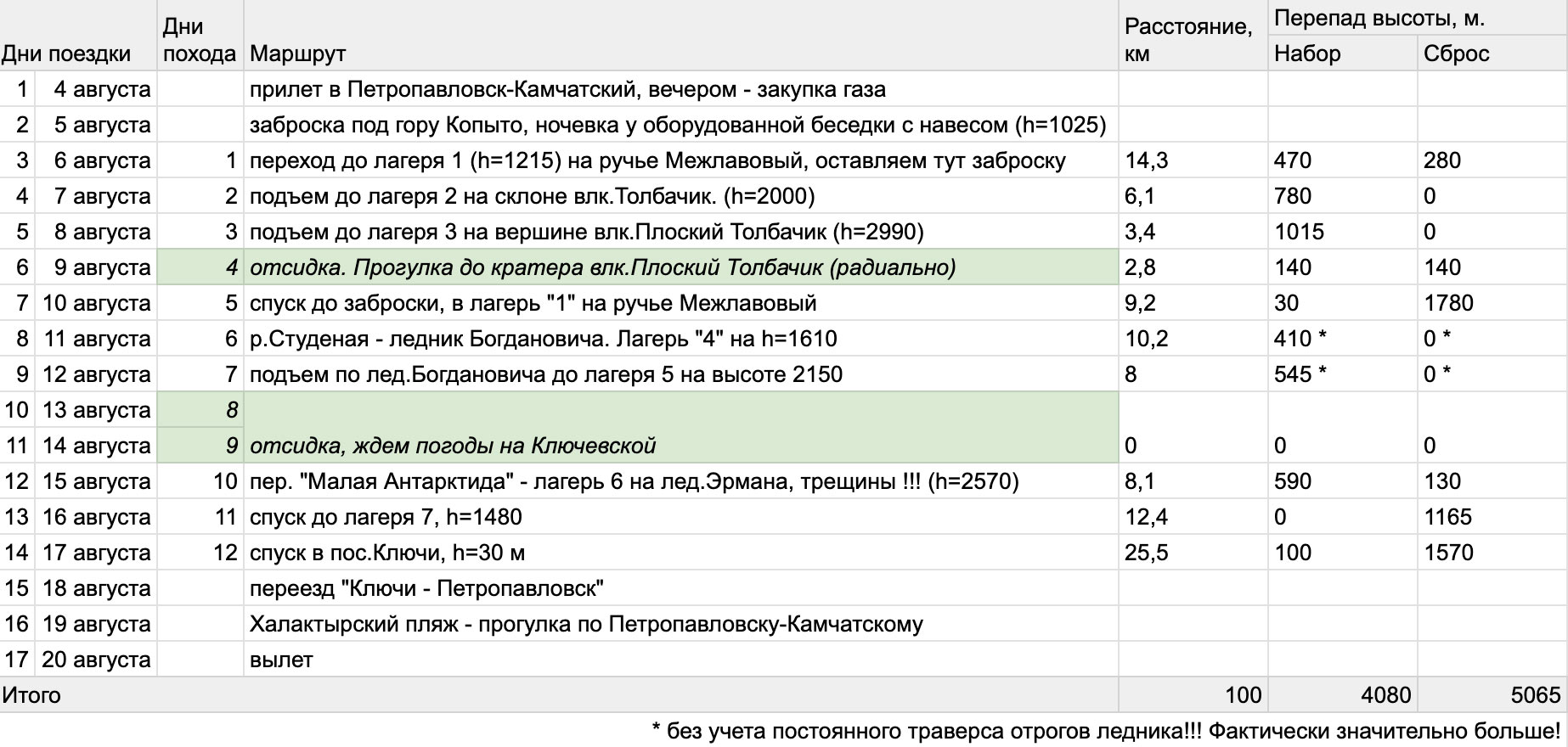Click route cell about лагерь 1 ручье Межлавовый

coord(681,160)
